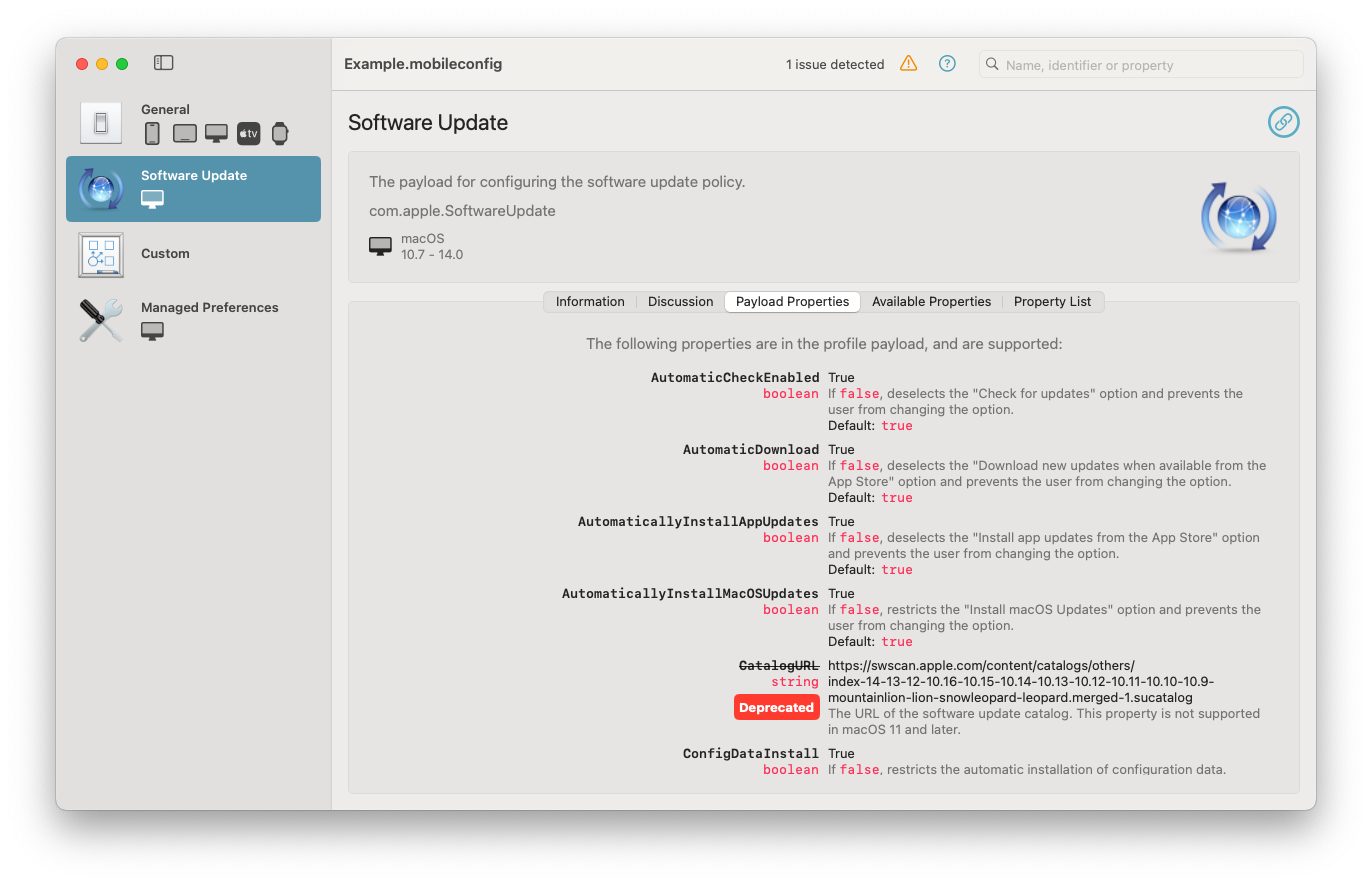The image size is (1372, 884).
Task: Open the Available Properties tab
Action: click(931, 302)
